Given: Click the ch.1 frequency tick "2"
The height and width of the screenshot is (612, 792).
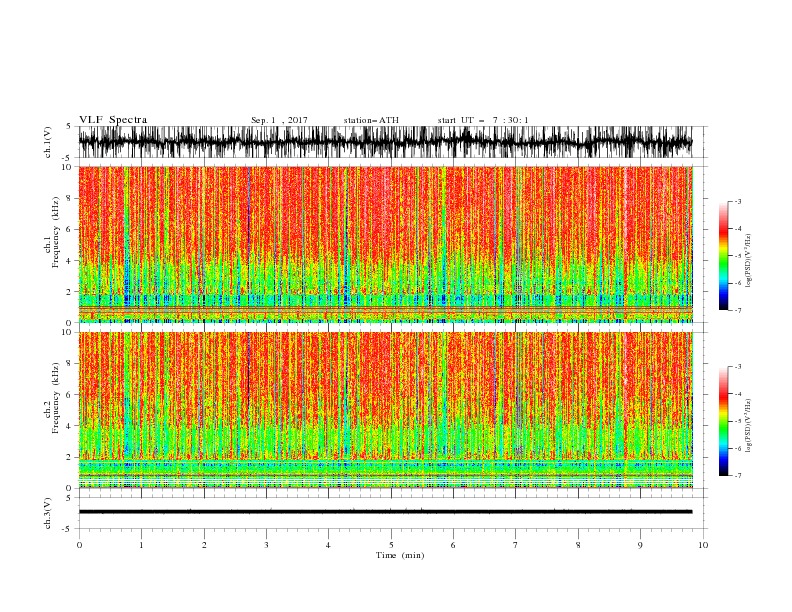Looking at the screenshot, I should [69, 292].
